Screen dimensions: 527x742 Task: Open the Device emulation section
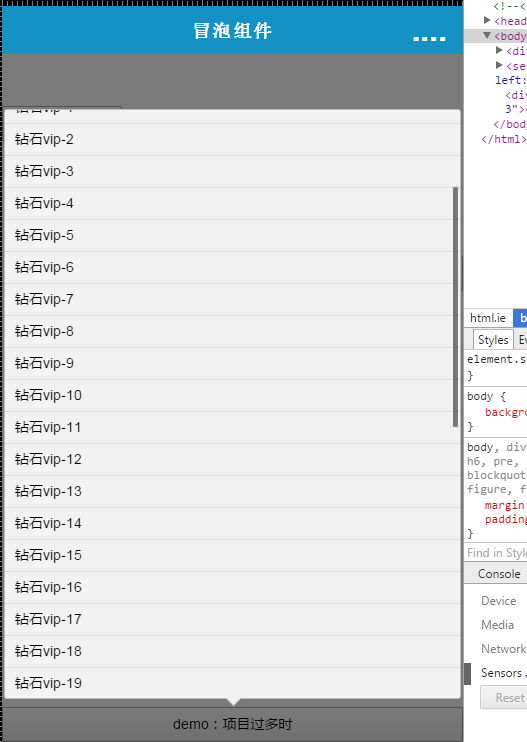pos(499,601)
